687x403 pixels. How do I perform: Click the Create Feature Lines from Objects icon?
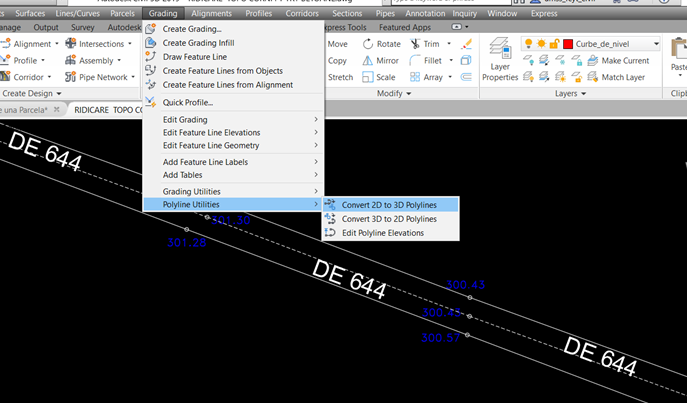click(151, 70)
